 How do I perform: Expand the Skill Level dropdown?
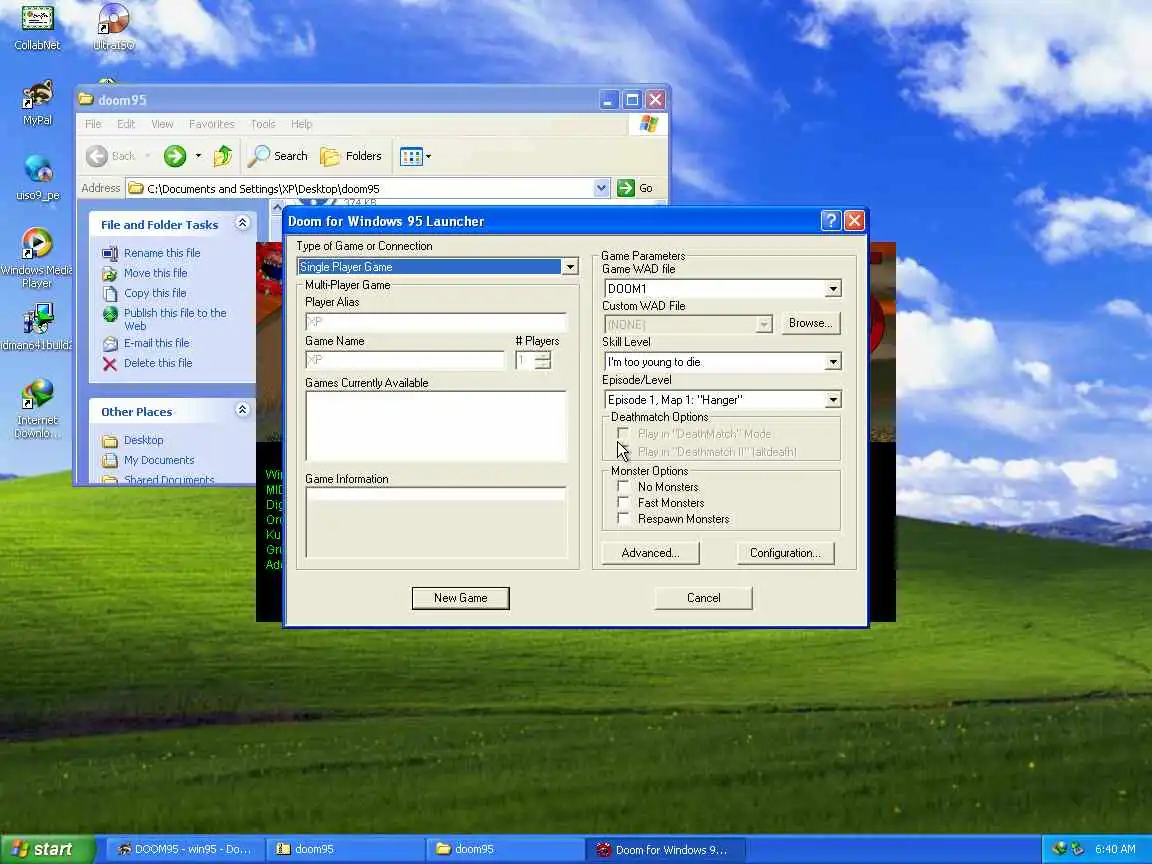(x=832, y=361)
